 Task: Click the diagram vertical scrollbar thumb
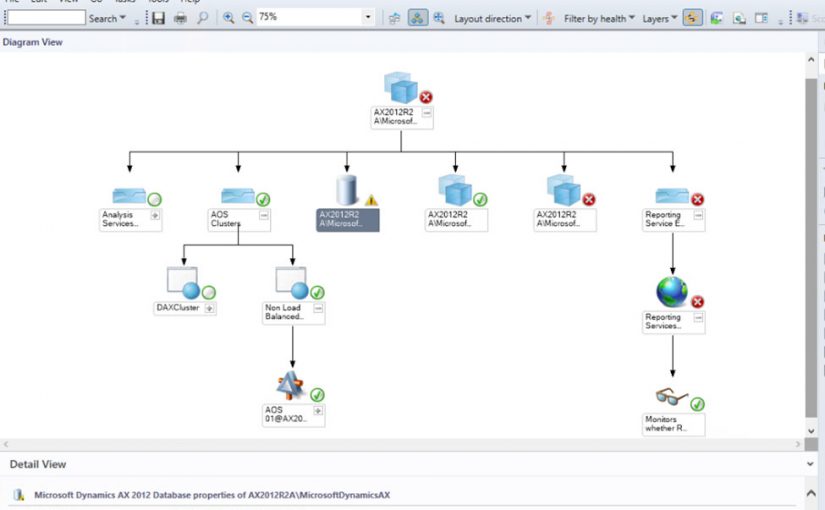pos(811,247)
